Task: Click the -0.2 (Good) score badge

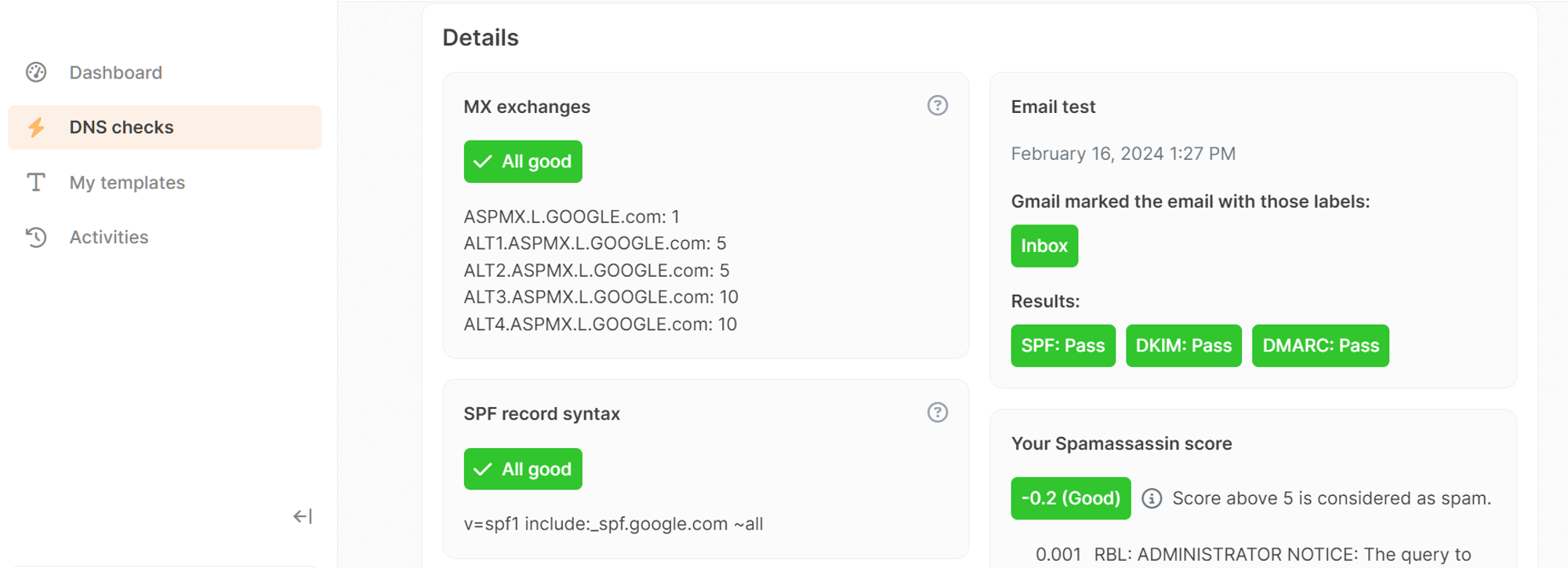Action: point(1070,499)
